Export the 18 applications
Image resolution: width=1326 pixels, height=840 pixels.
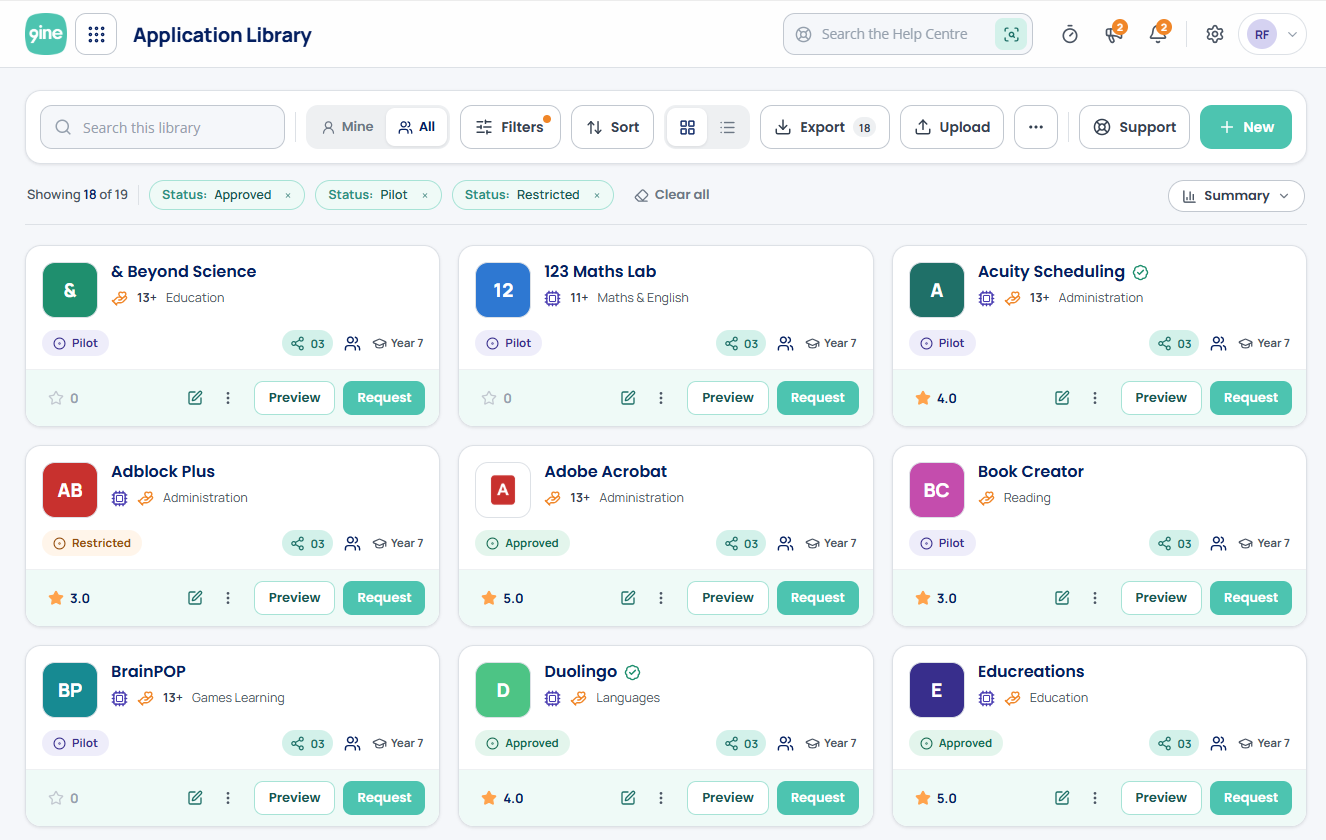pyautogui.click(x=825, y=127)
